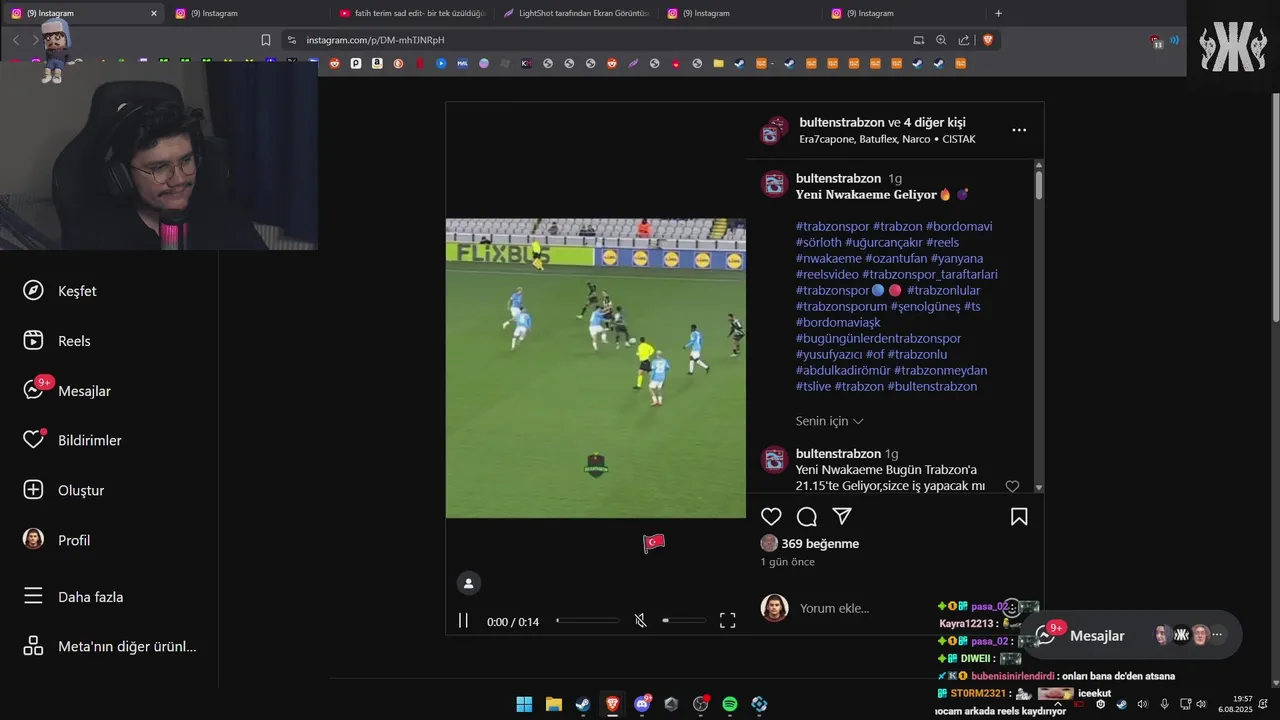Like the bultenstrabzon comment heart
Image resolution: width=1280 pixels, height=720 pixels.
[1012, 486]
